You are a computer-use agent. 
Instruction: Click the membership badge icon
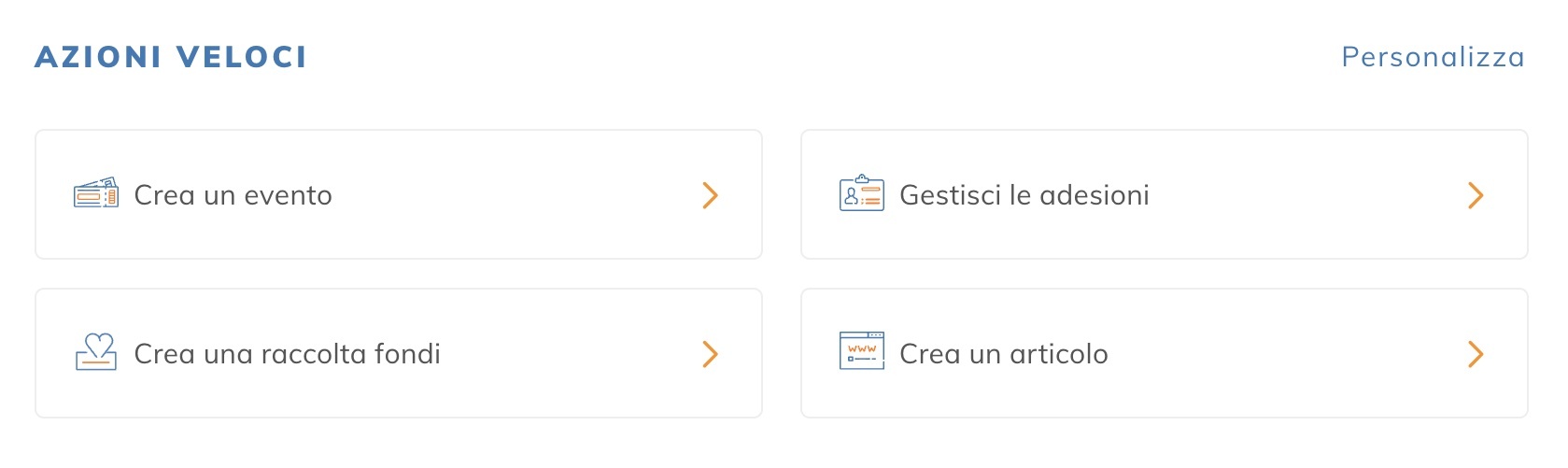pos(861,194)
